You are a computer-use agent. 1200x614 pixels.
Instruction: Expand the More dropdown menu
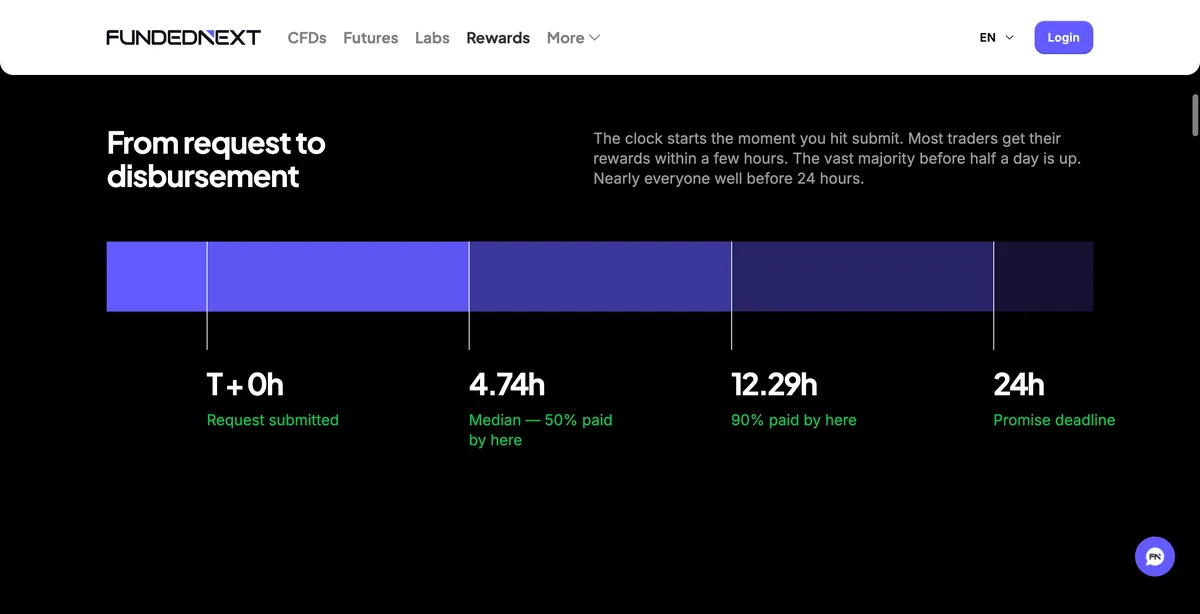573,38
